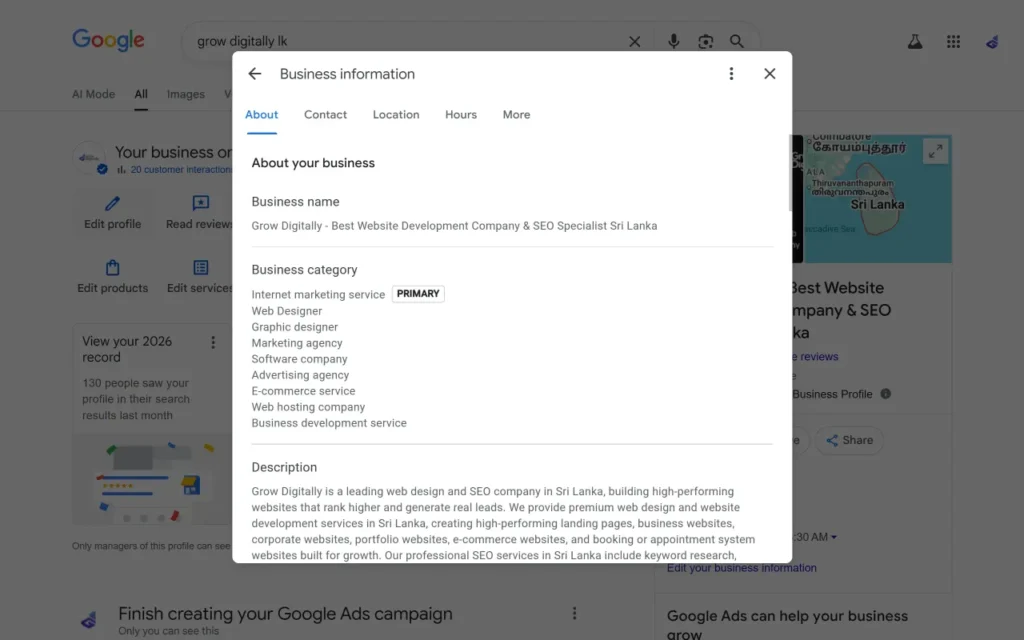Click the Read reviews star icon
This screenshot has width=1024, height=640.
tap(200, 203)
